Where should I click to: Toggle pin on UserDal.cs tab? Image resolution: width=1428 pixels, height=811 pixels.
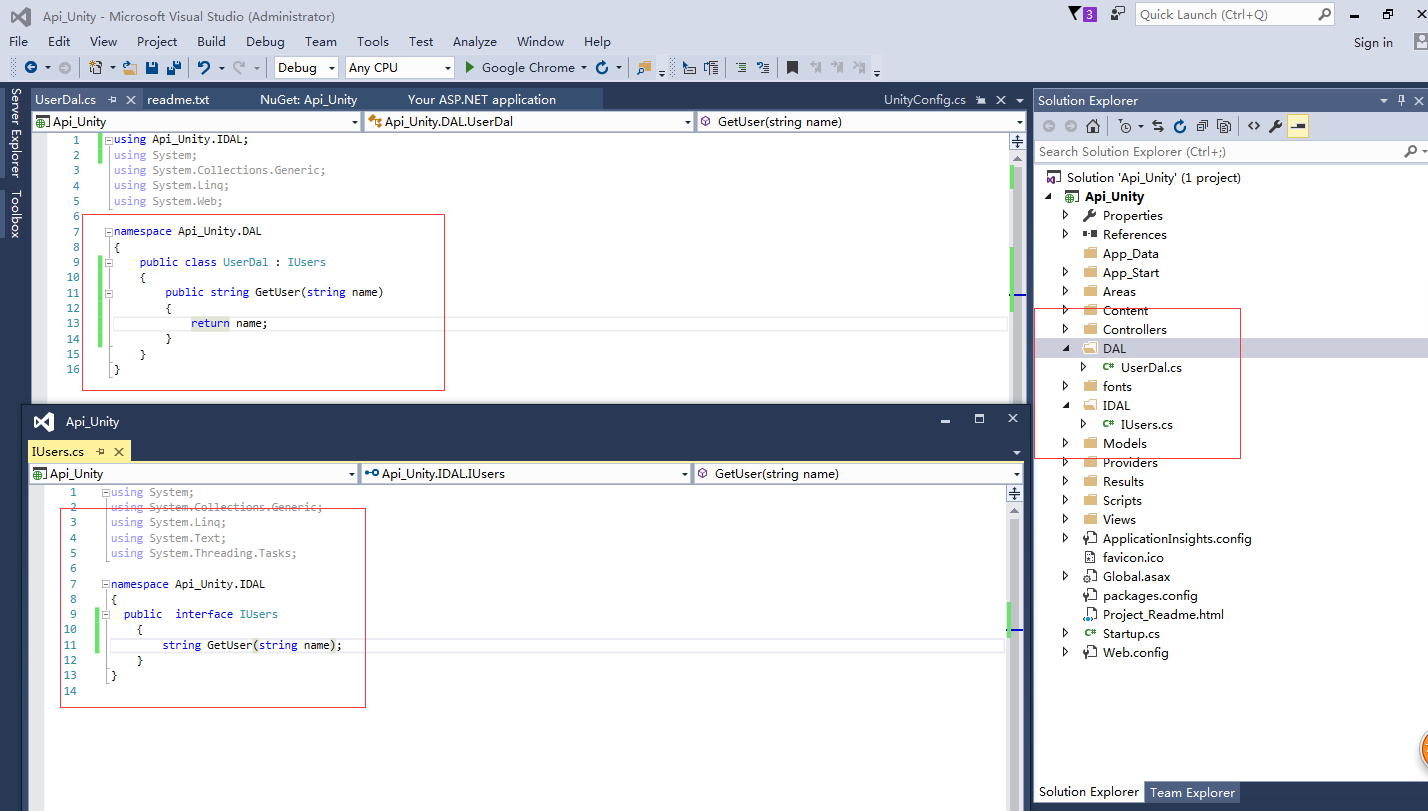coord(113,100)
